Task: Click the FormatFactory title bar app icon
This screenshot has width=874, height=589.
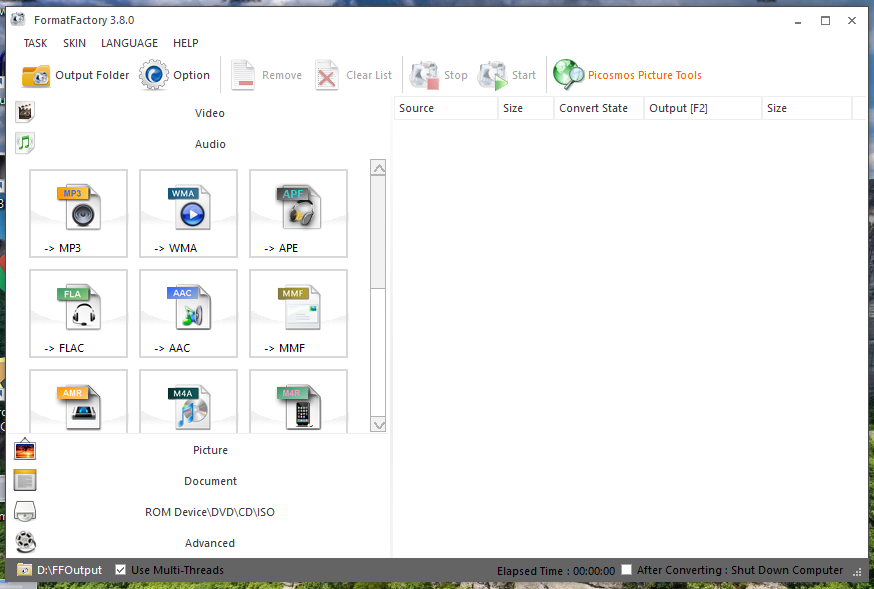Action: [18, 20]
